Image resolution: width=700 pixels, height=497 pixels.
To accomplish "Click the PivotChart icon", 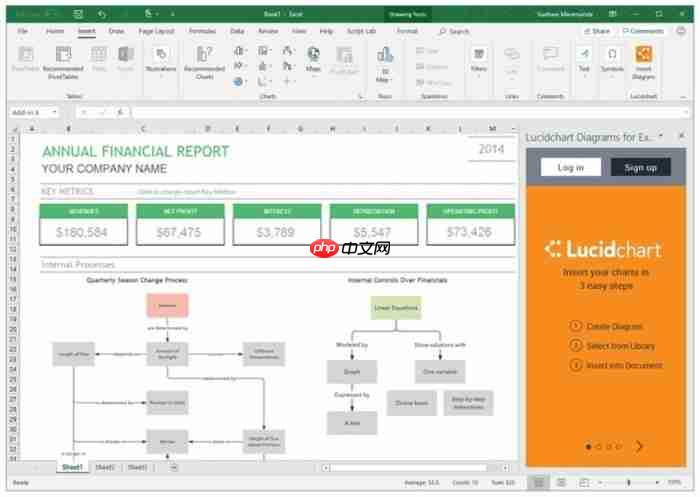I will [344, 59].
